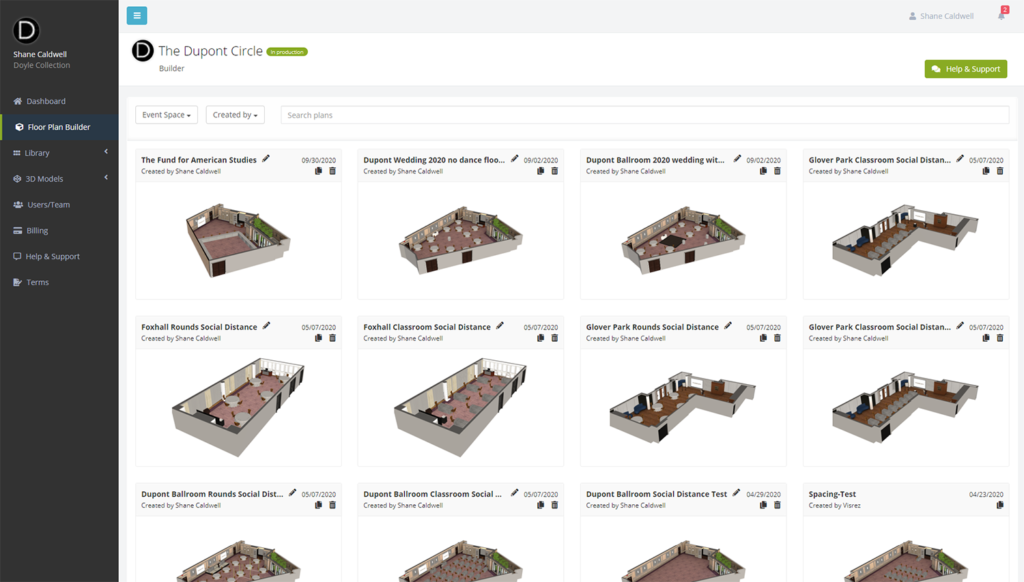Open Foxhall Rounds Social Distance thumbnail
This screenshot has height=582, width=1024.
point(238,407)
